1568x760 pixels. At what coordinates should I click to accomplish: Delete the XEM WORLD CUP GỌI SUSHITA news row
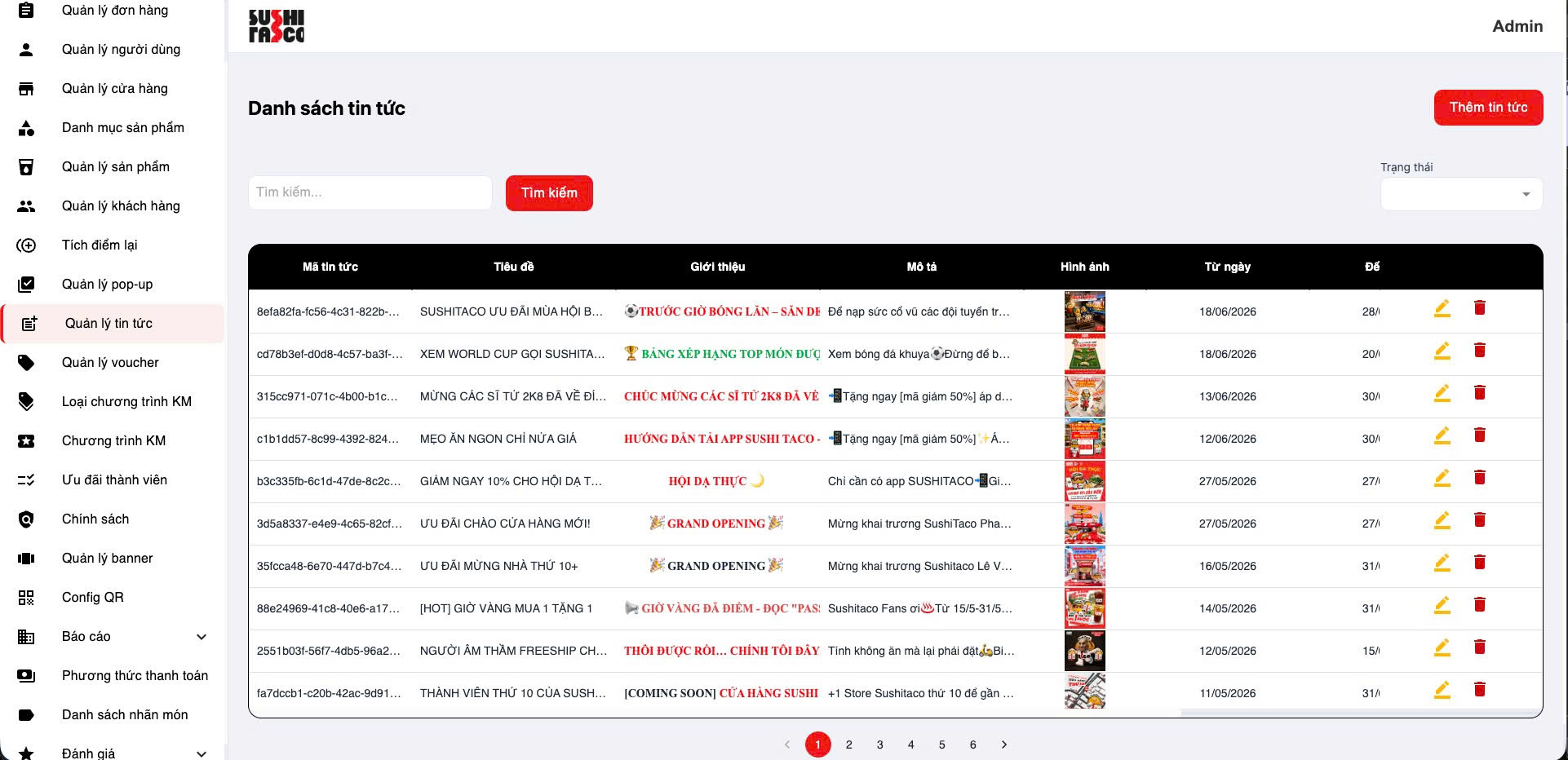(1479, 350)
